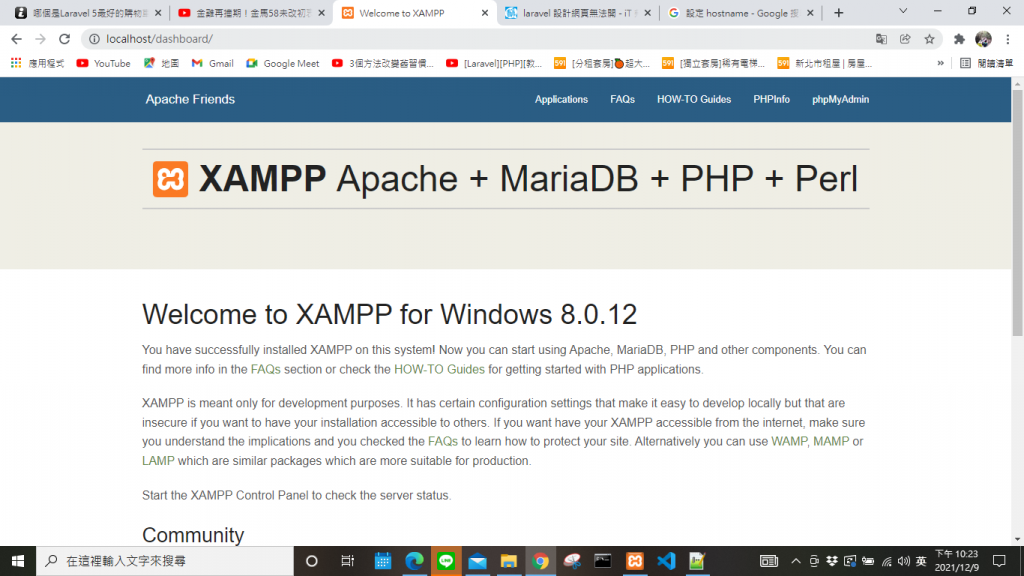This screenshot has height=576, width=1024.
Task: Open the terminal window from the taskbar
Action: coord(603,561)
